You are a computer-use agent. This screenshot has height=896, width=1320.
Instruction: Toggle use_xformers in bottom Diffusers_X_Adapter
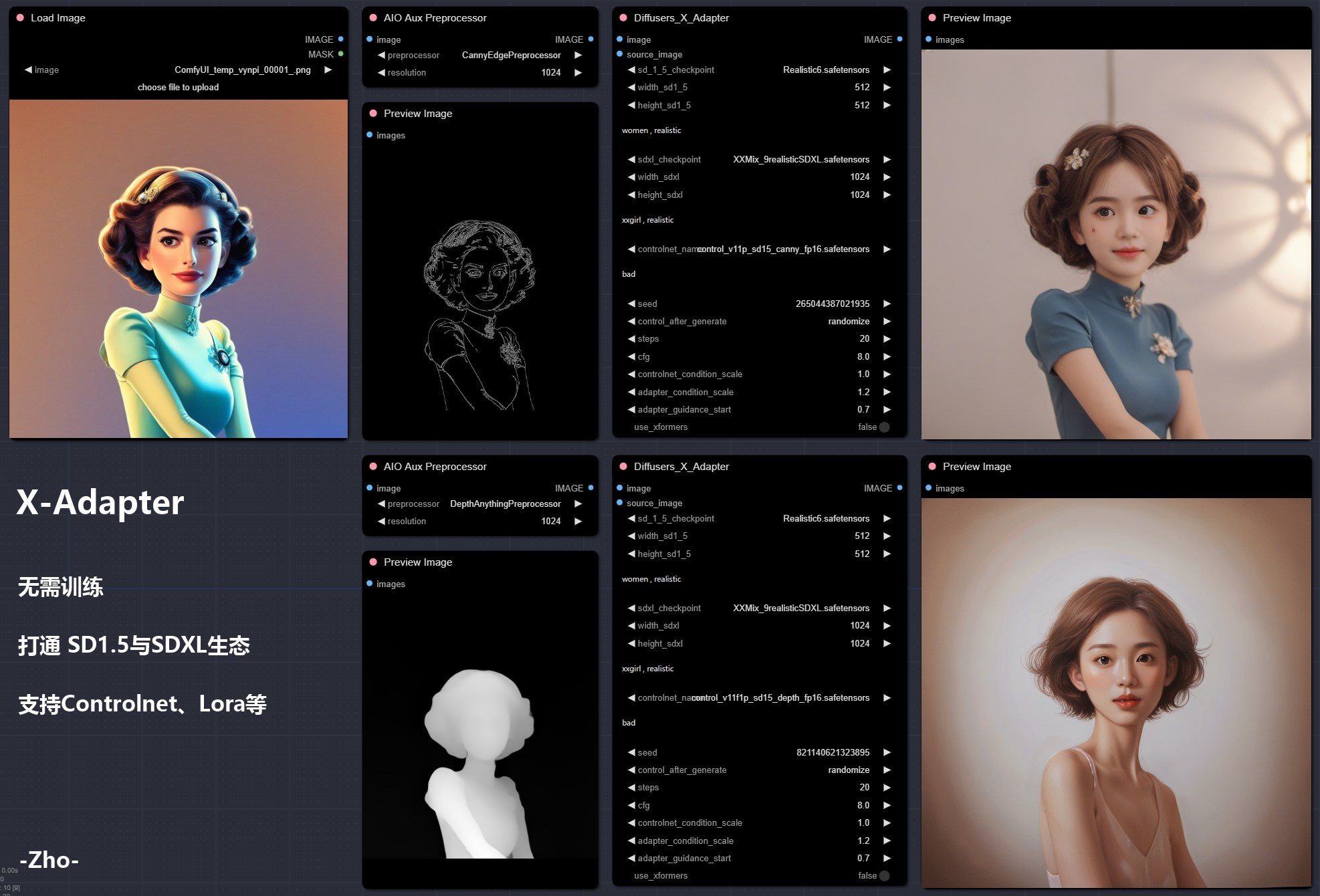coord(885,876)
